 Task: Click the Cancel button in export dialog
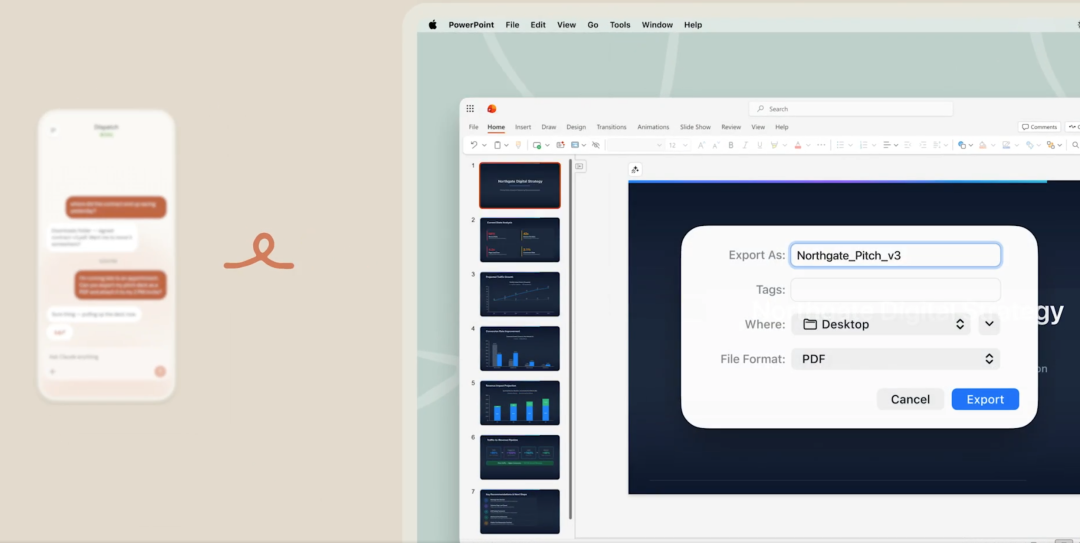910,399
